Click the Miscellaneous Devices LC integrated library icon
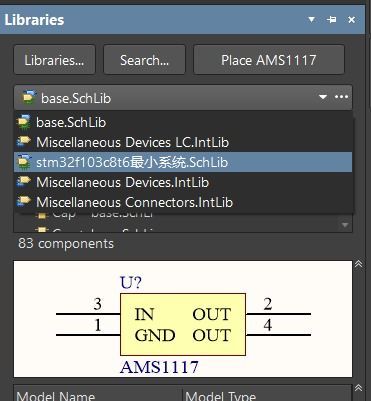This screenshot has height=401, width=371. pos(24,142)
